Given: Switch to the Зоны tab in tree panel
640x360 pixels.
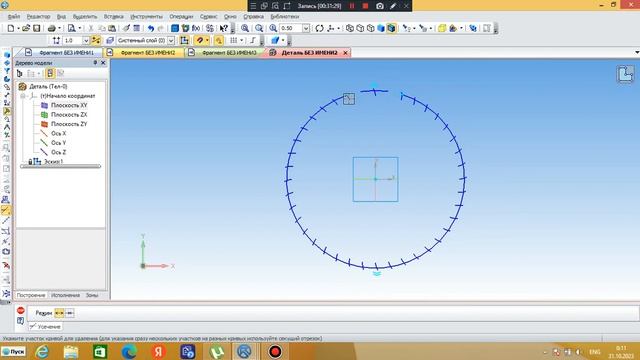Looking at the screenshot, I should 92,295.
